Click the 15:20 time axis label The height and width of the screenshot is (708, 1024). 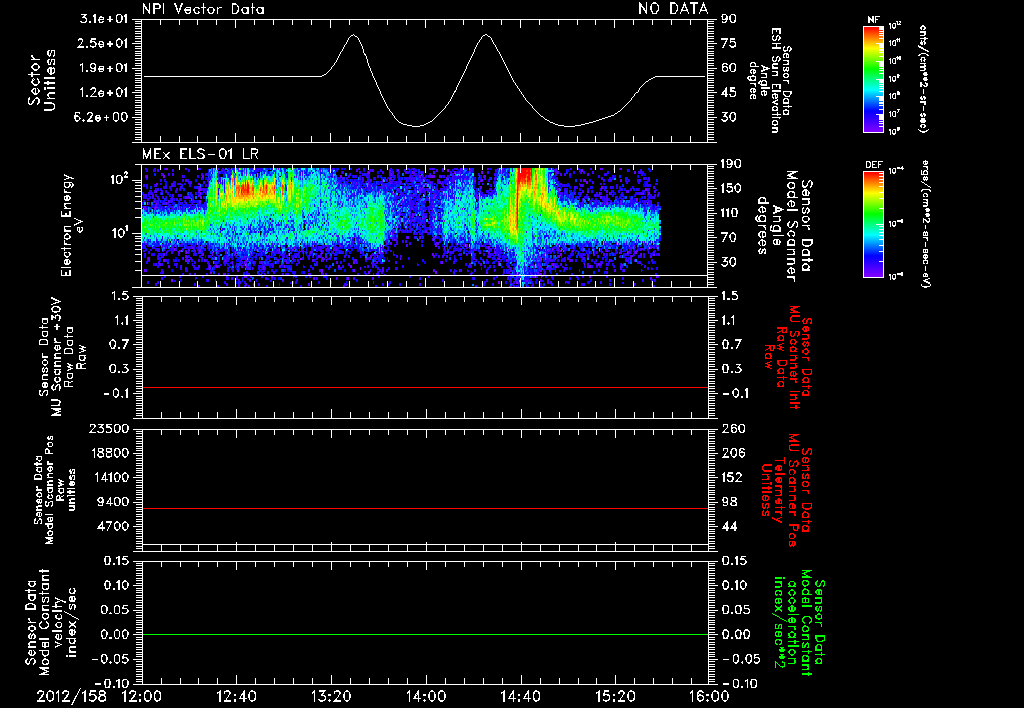(x=615, y=696)
